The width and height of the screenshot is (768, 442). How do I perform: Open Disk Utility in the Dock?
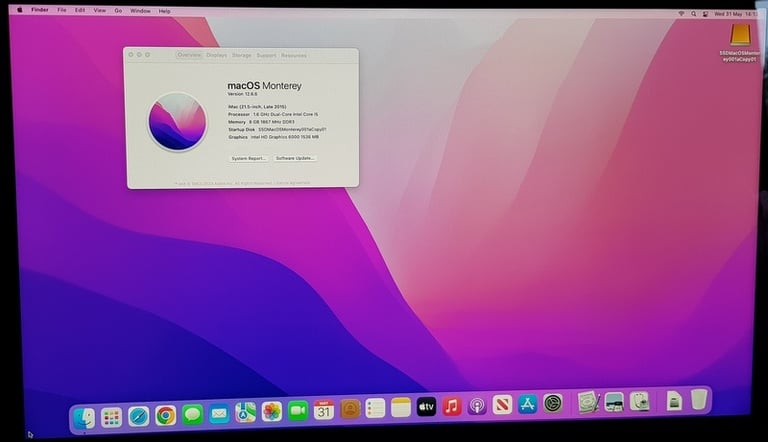point(639,402)
